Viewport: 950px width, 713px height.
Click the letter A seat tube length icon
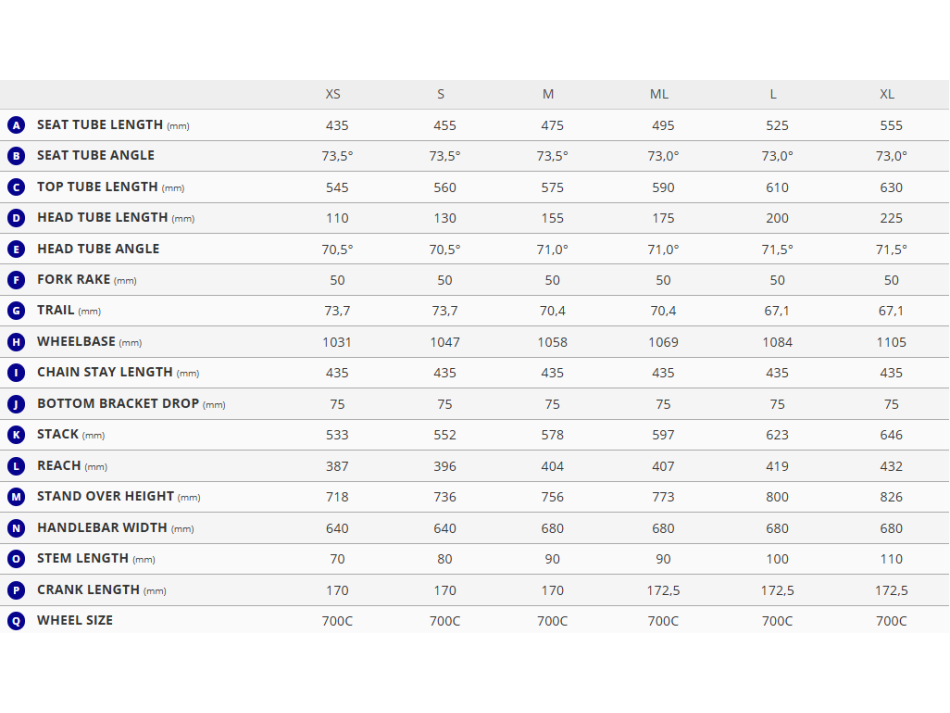point(16,125)
